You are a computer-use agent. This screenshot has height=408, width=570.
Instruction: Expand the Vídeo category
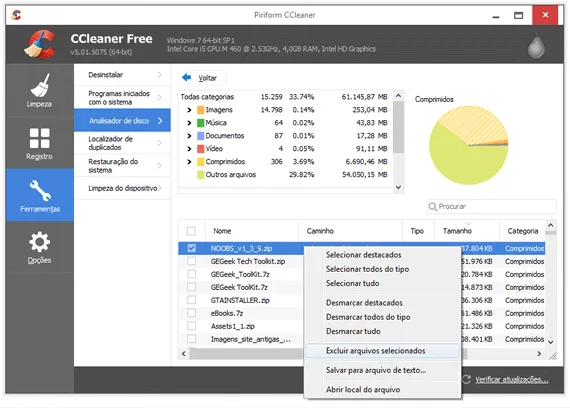point(189,149)
